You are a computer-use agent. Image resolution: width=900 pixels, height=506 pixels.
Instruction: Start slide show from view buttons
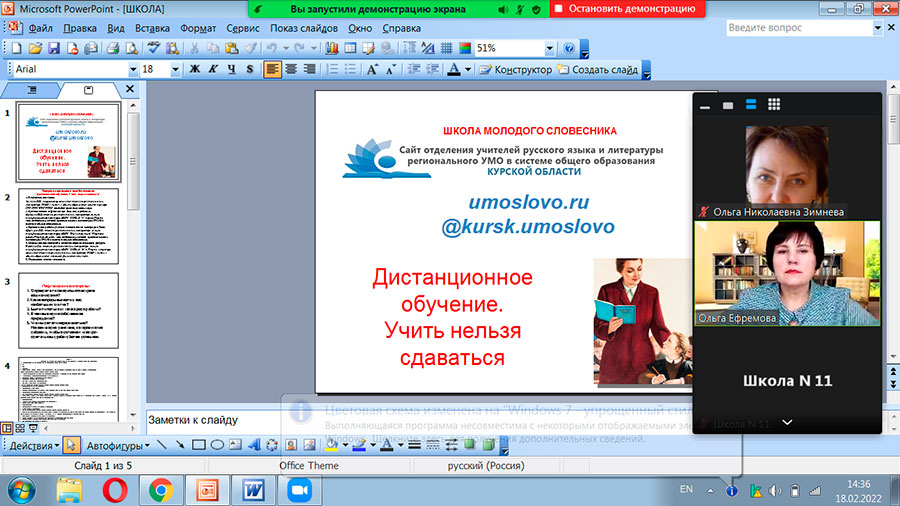33,428
